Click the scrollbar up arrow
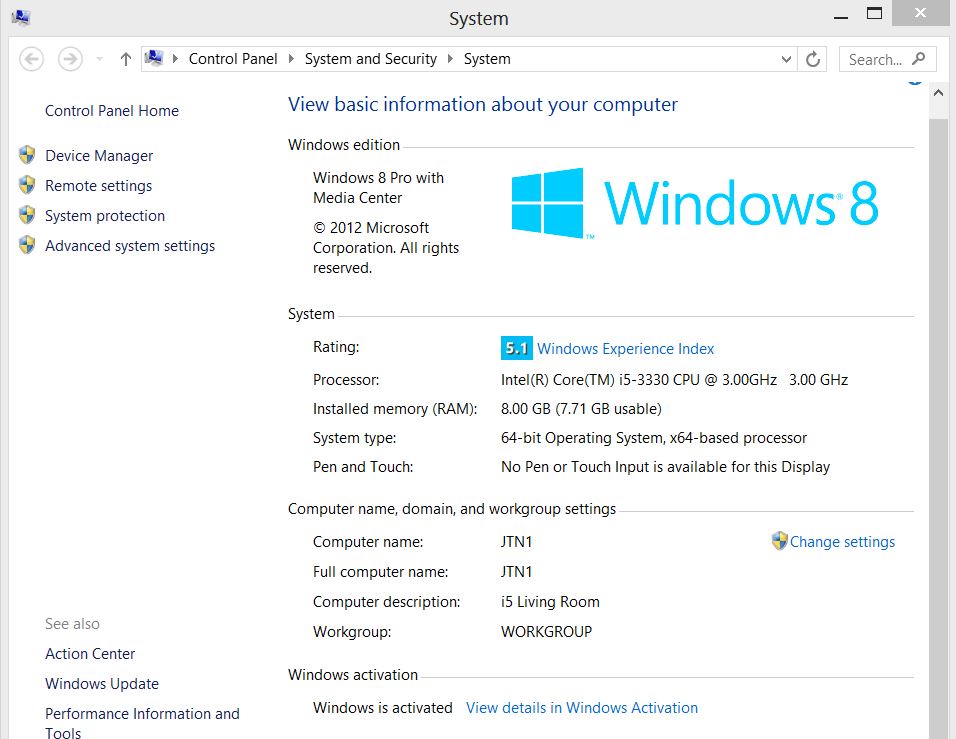The height and width of the screenshot is (739, 956). pyautogui.click(x=938, y=93)
